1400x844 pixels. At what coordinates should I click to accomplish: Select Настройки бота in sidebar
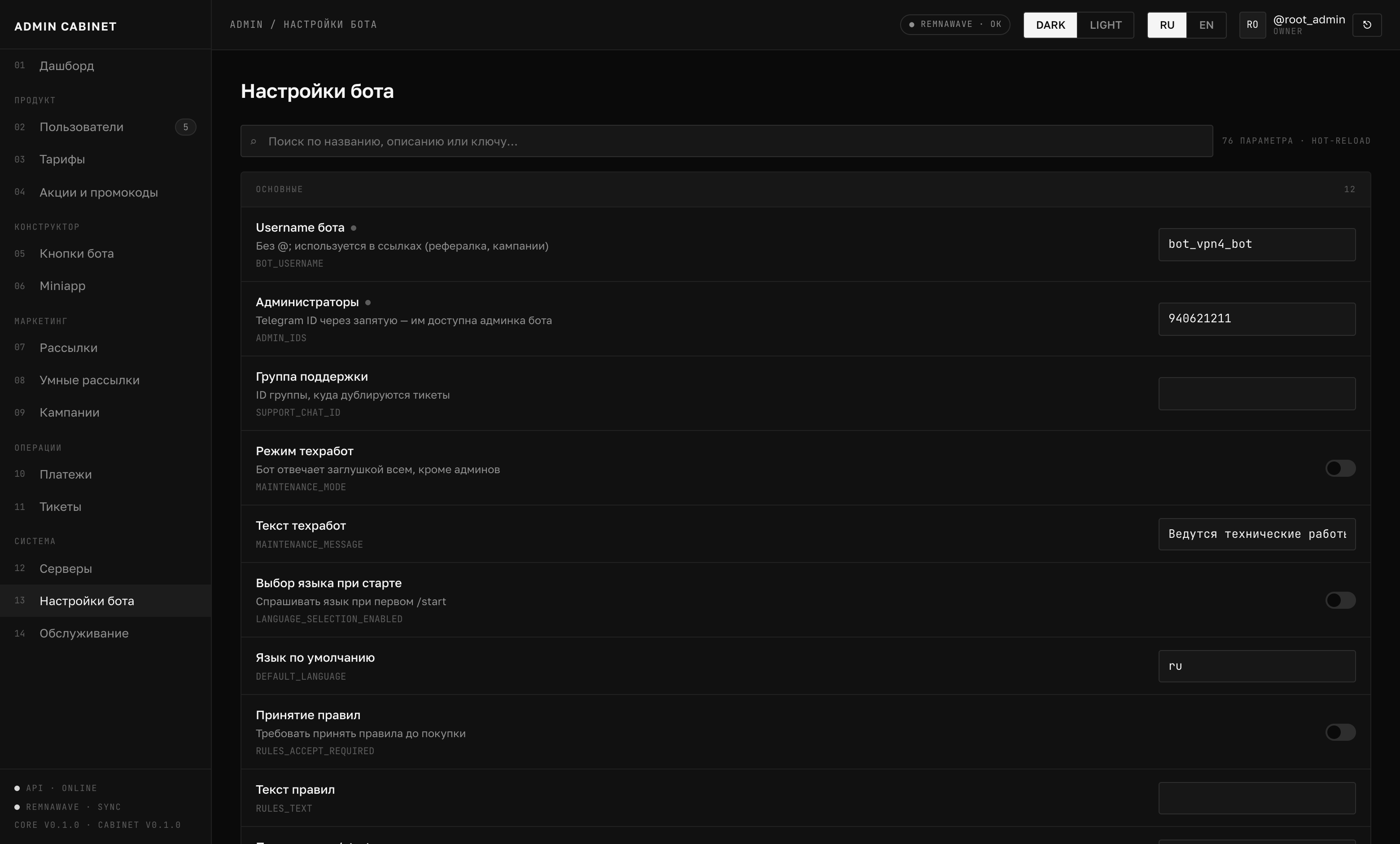tap(105, 601)
